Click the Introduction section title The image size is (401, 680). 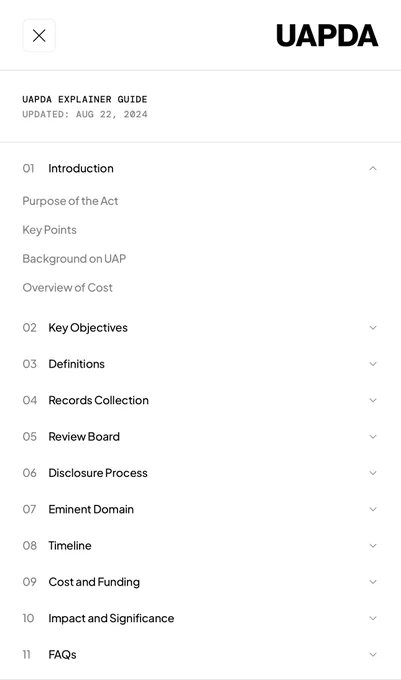click(81, 168)
